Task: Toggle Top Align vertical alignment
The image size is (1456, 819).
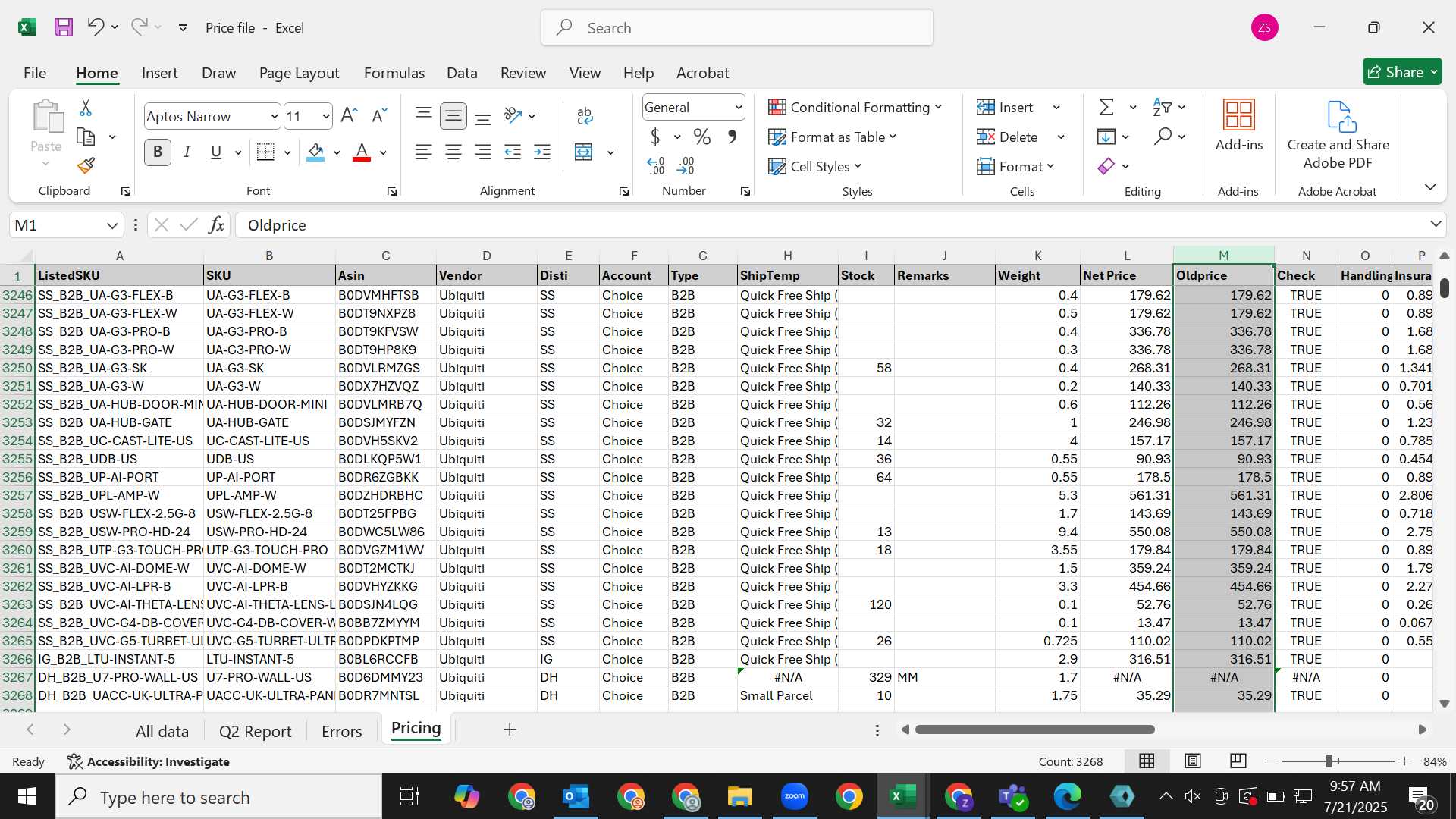Action: point(424,115)
